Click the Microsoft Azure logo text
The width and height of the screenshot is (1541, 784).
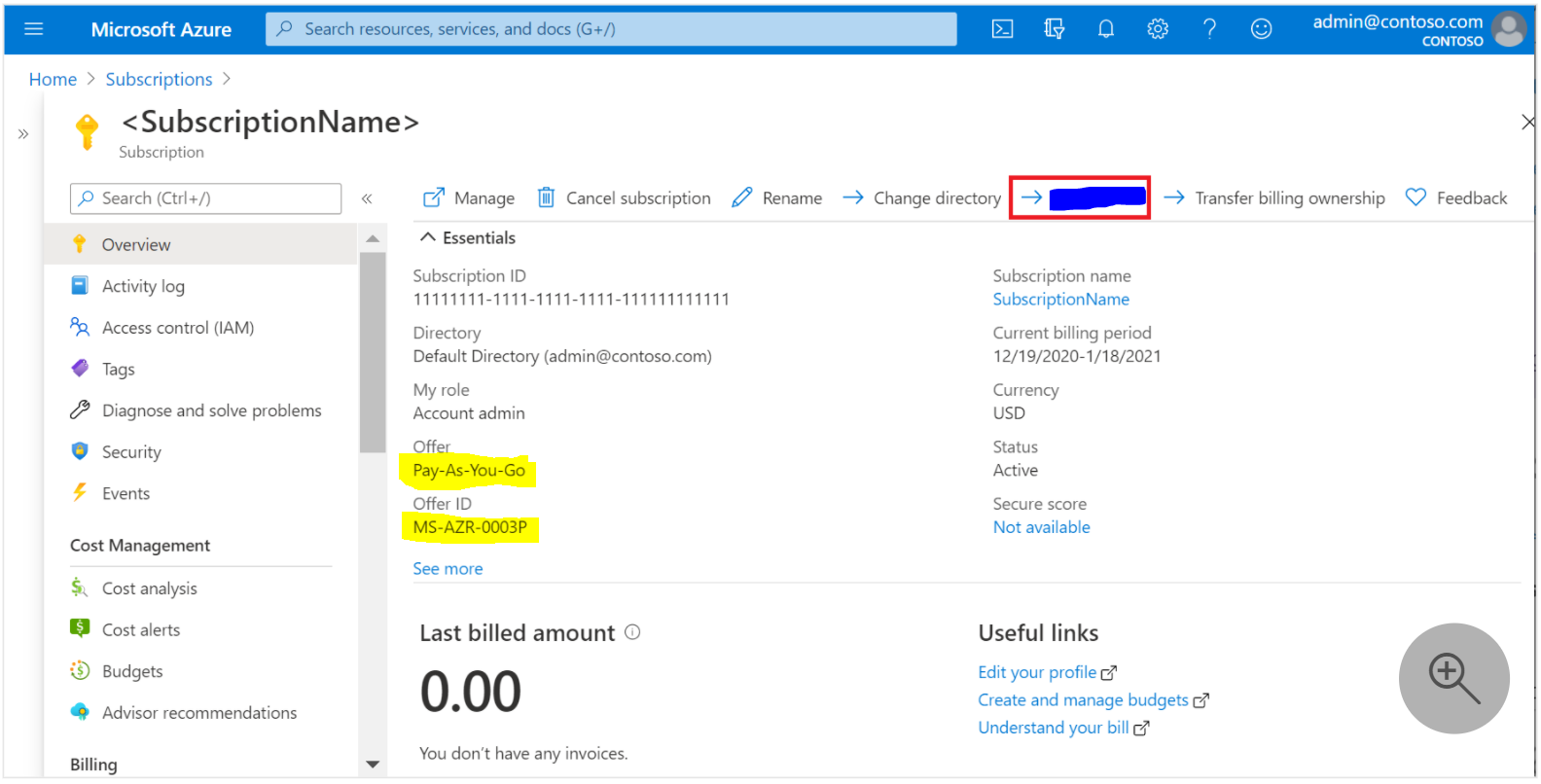pos(161,30)
